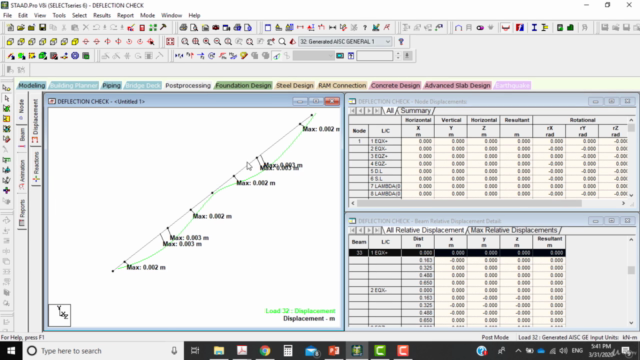This screenshot has height=360, width=640.
Task: Click the Zoom In magnifier icon
Action: (x=207, y=42)
